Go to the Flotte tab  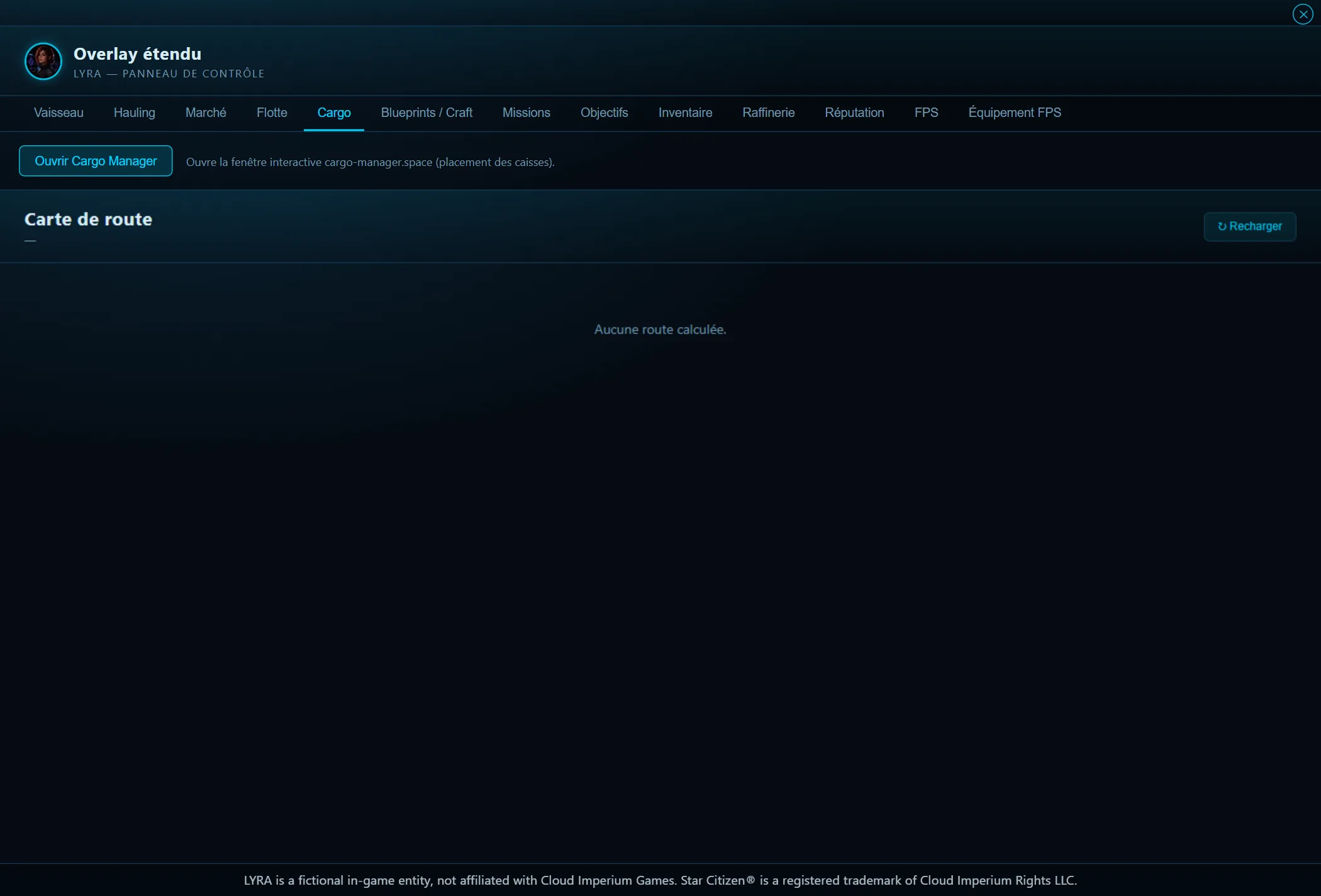click(x=272, y=113)
